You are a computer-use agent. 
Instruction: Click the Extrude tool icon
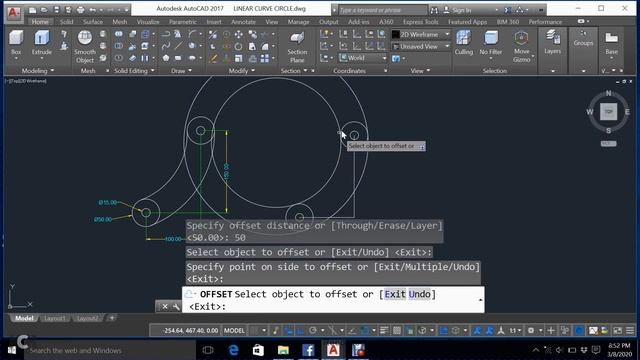(41, 38)
